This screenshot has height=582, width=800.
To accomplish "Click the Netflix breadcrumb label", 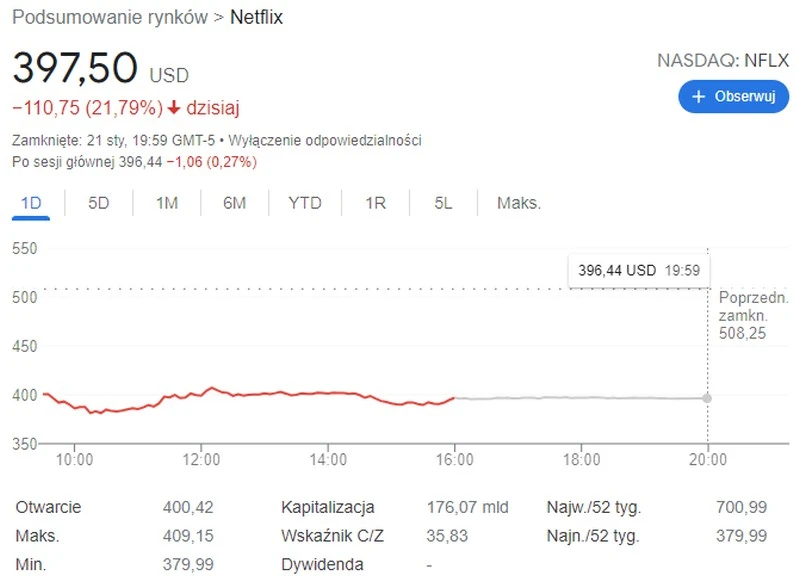I will [257, 17].
